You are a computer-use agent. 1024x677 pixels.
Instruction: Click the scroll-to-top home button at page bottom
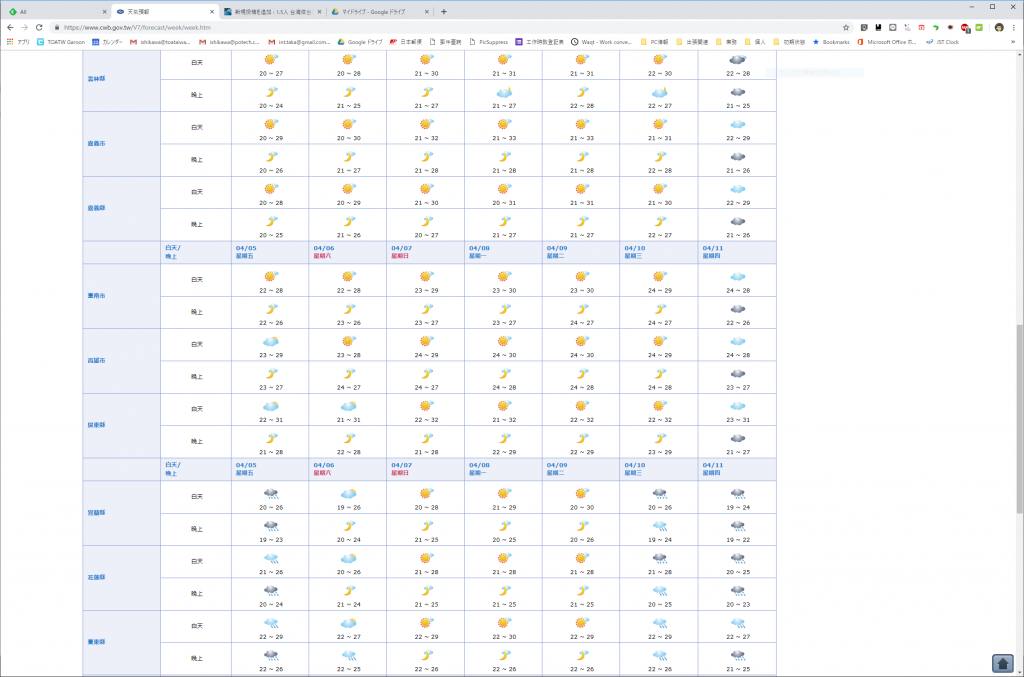click(x=1002, y=663)
